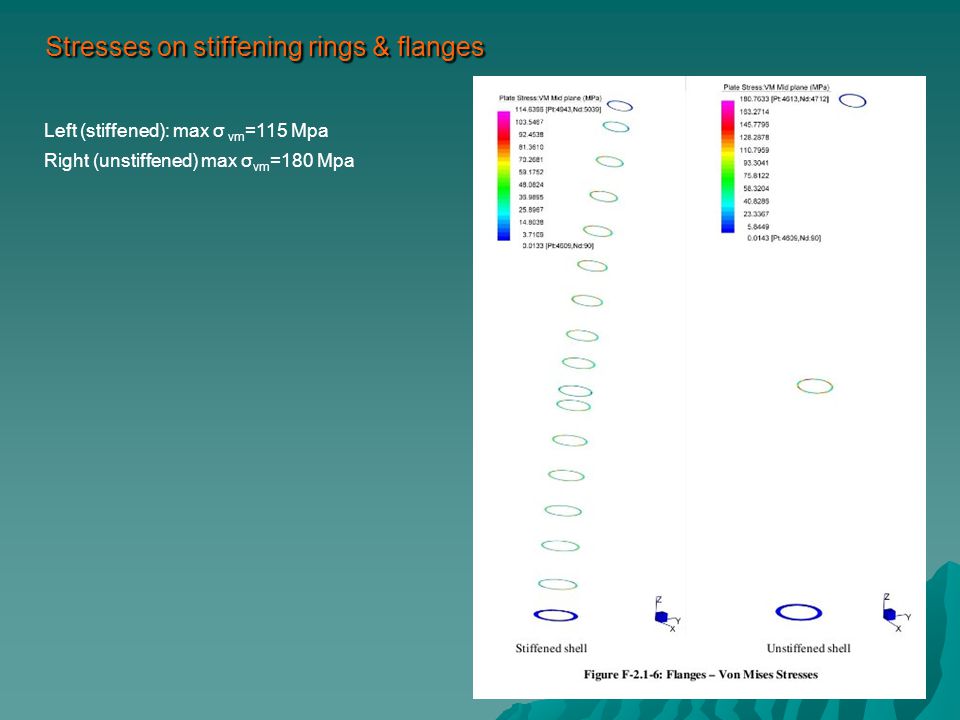Click the rainbow color scale of the stiffened legend
The image size is (960, 720).
coord(503,176)
